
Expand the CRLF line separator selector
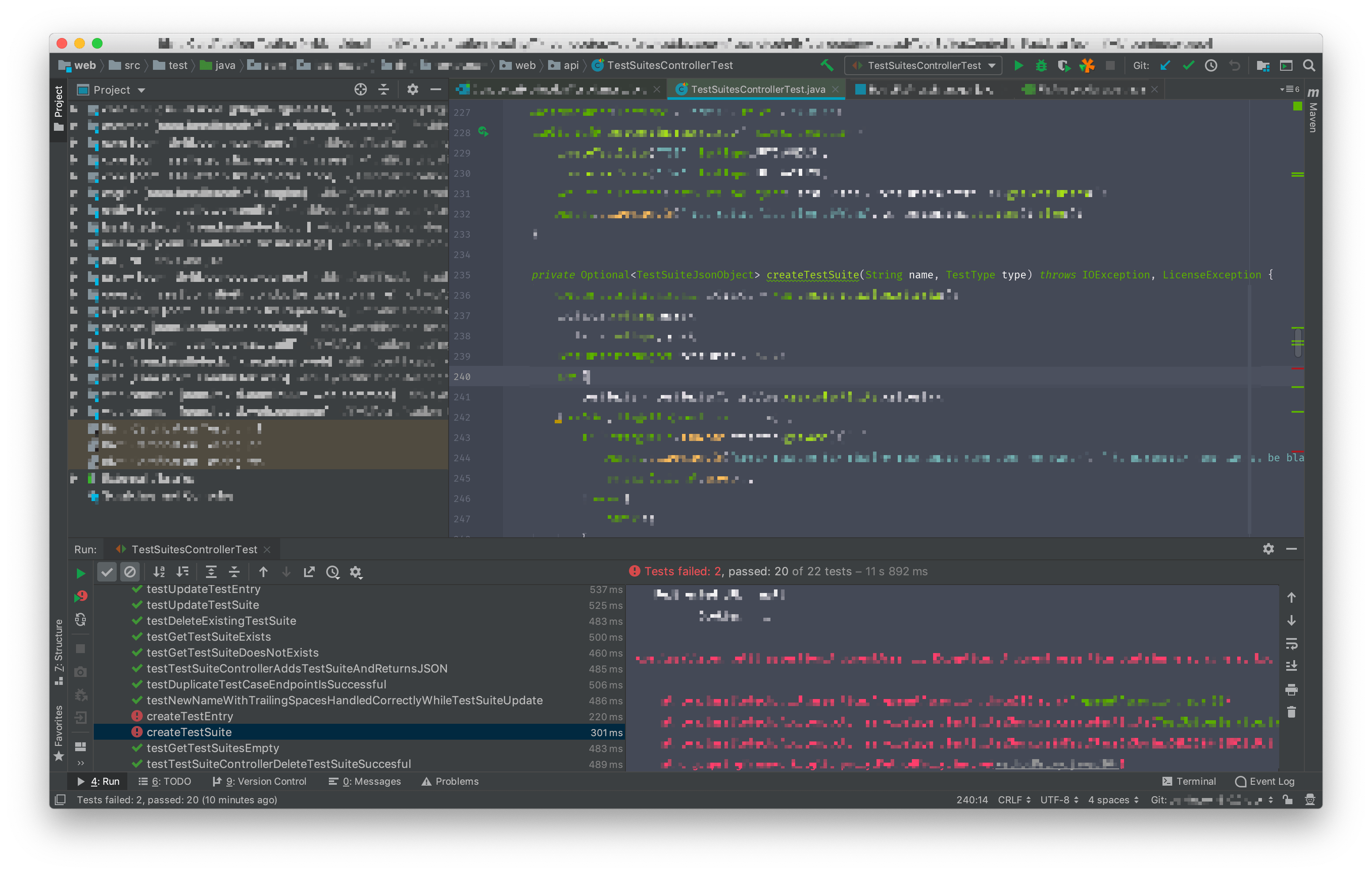point(1014,799)
